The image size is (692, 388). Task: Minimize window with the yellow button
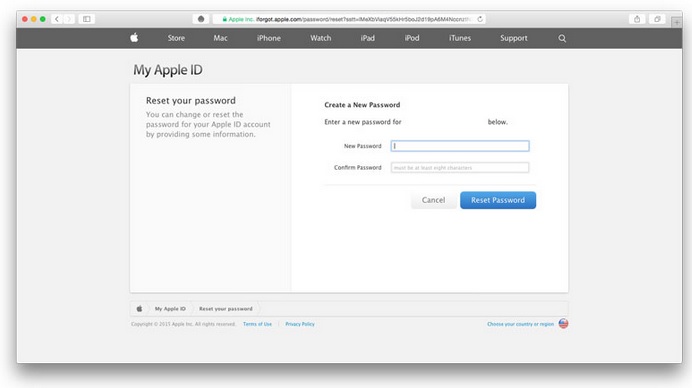click(34, 19)
